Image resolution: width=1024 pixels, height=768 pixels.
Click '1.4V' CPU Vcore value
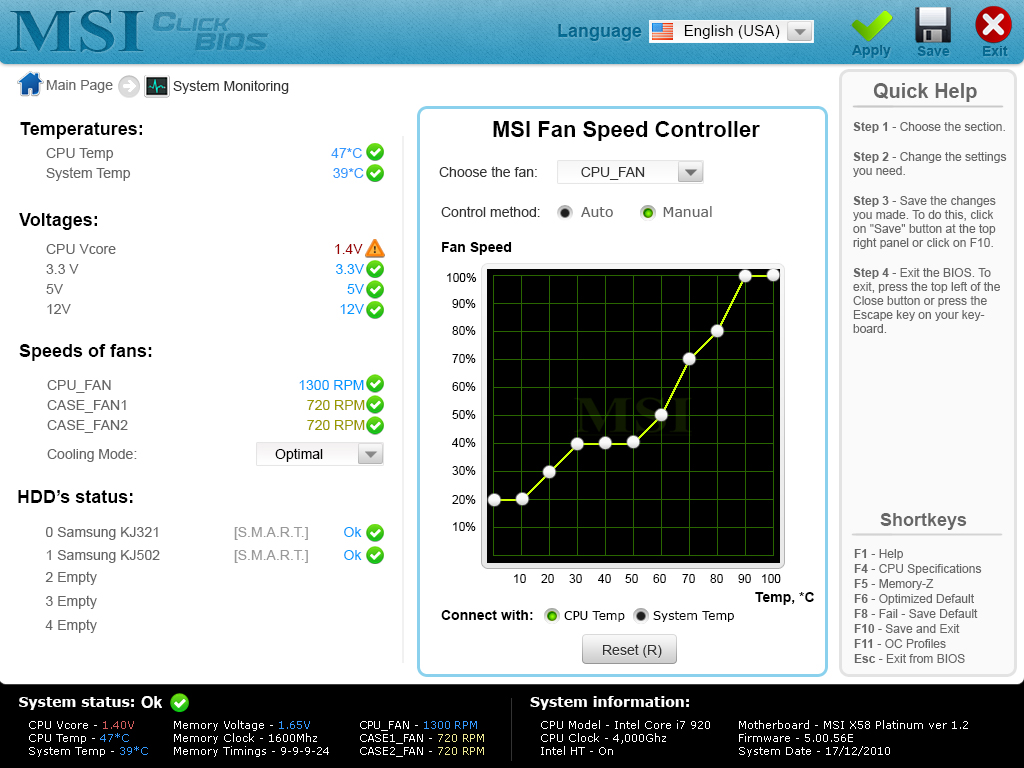(348, 249)
